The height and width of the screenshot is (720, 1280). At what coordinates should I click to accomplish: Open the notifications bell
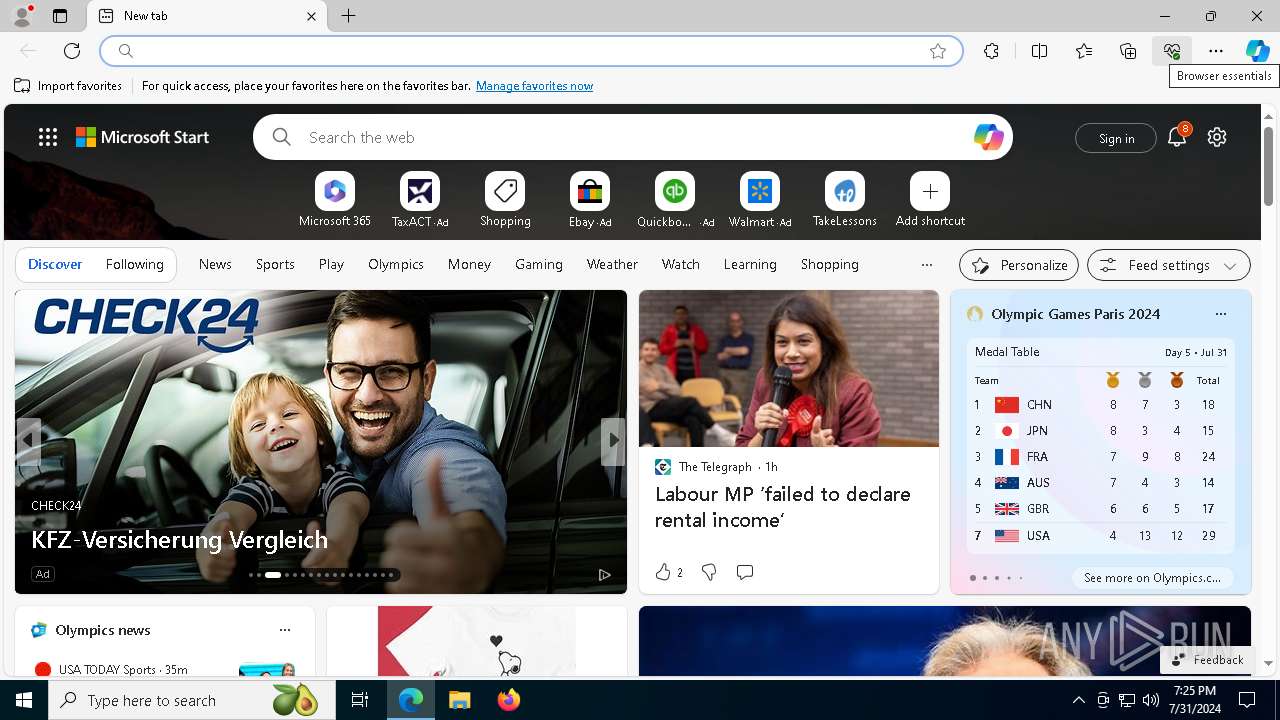point(1177,137)
